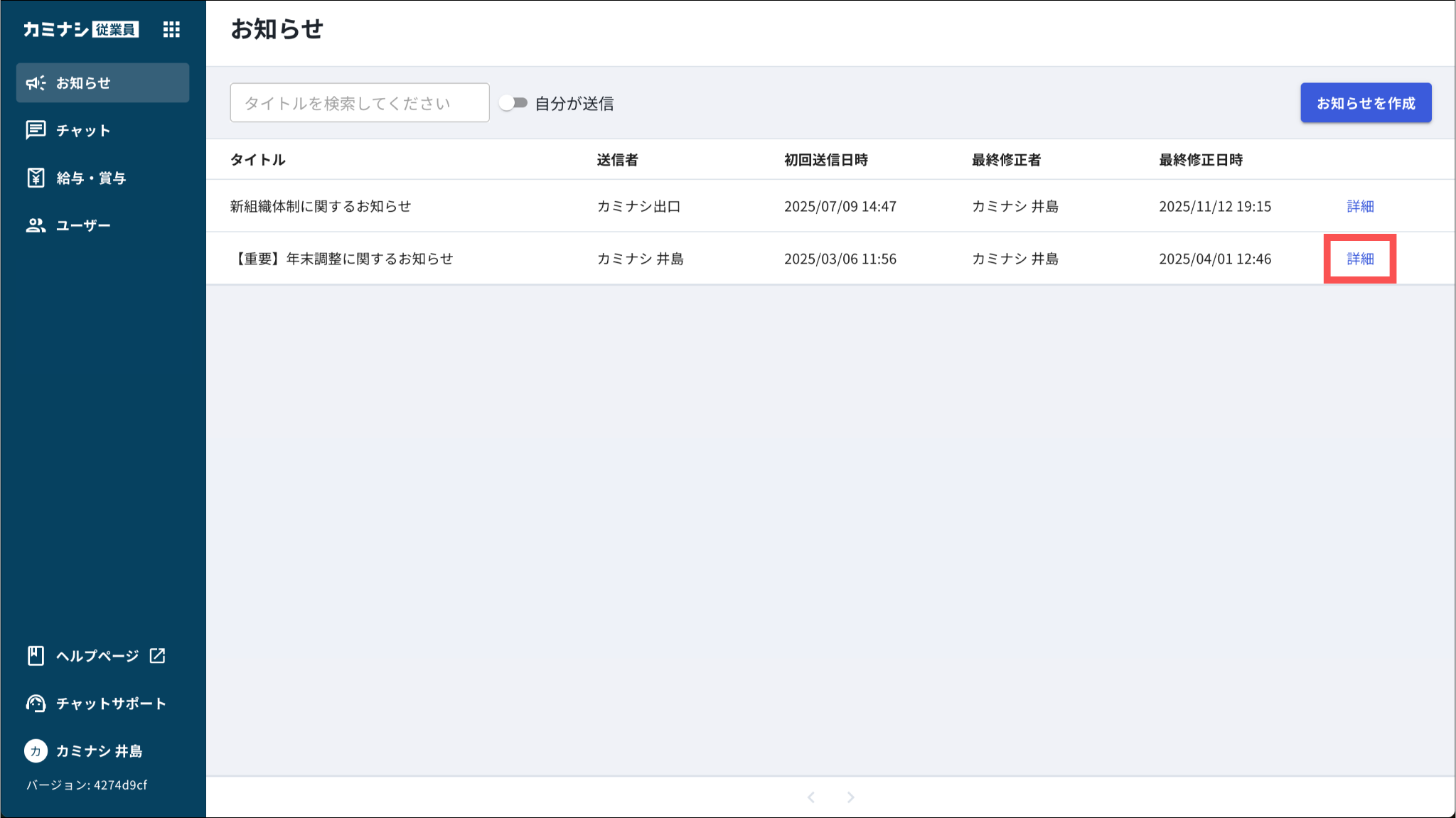The image size is (1456, 818).
Task: Click the カミナシ 従業員 logo
Action: pos(81,29)
